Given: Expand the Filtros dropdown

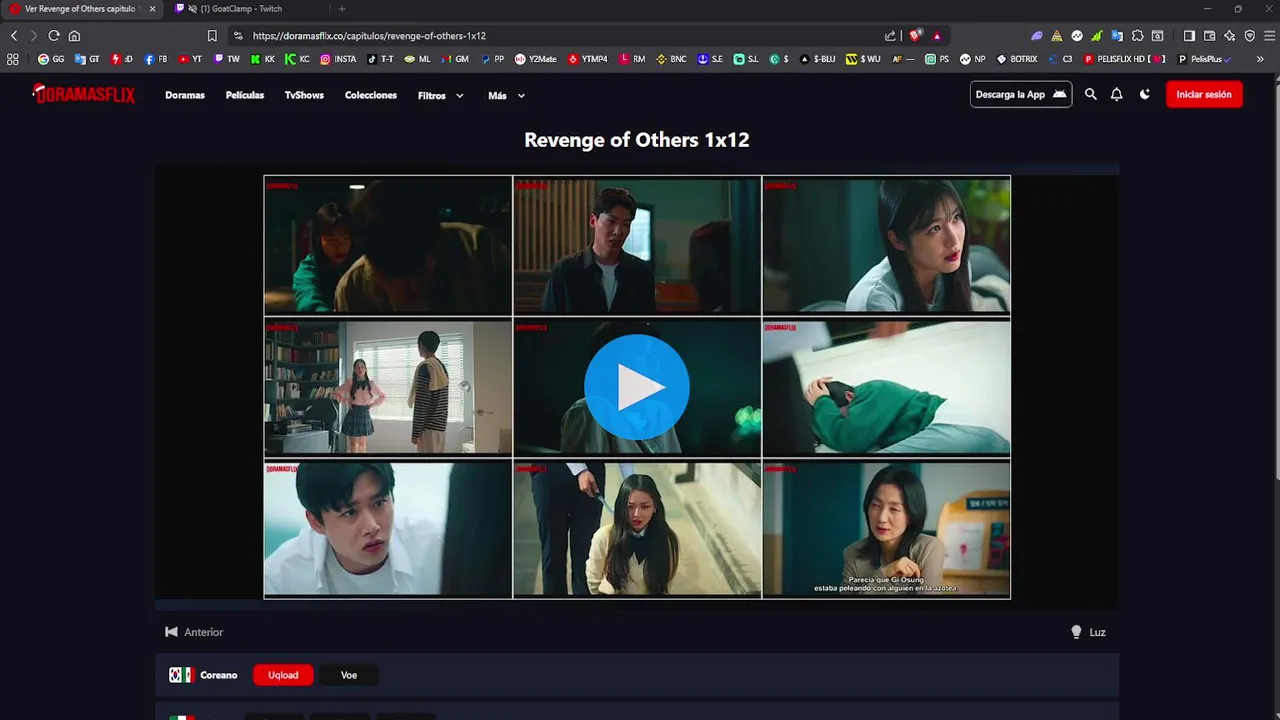Looking at the screenshot, I should pos(441,96).
